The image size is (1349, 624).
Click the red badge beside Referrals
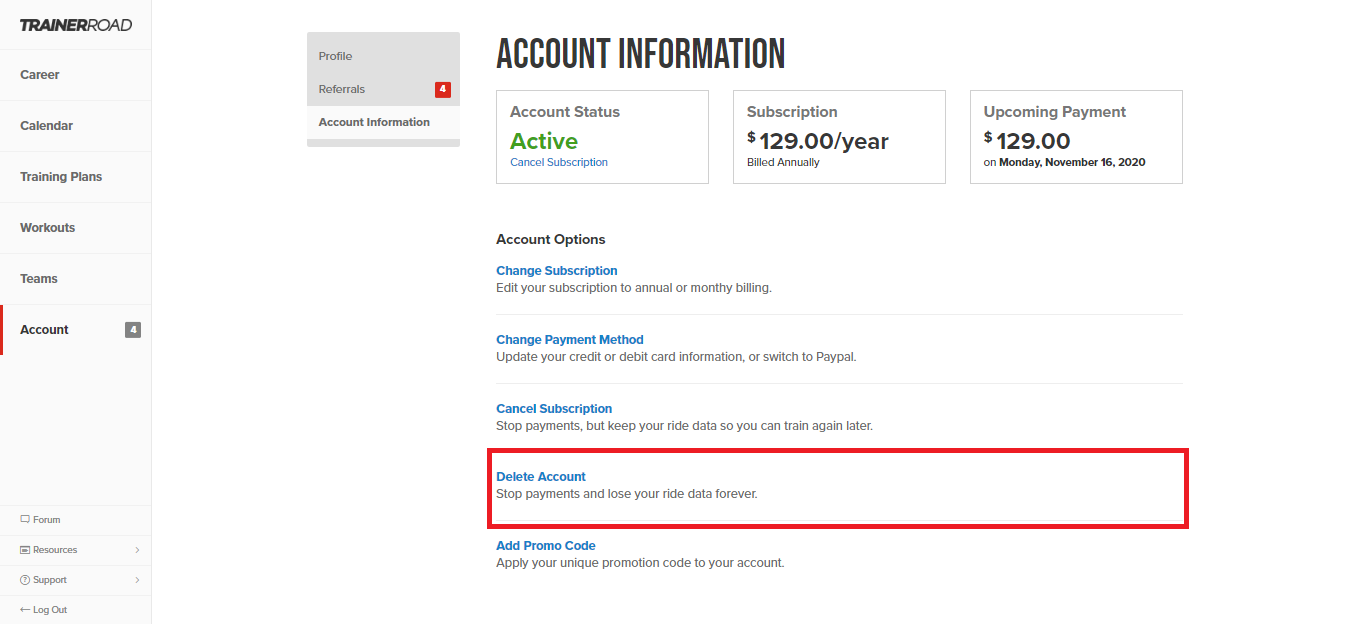point(442,88)
